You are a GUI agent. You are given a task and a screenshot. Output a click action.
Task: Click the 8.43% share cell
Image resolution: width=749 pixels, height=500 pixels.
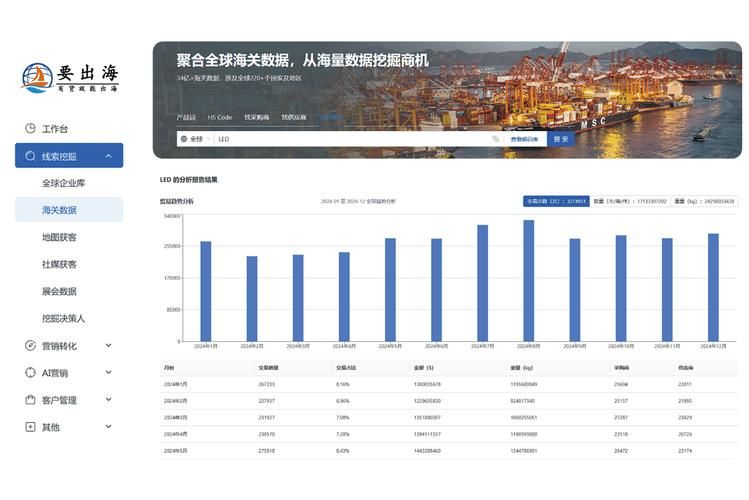(343, 451)
